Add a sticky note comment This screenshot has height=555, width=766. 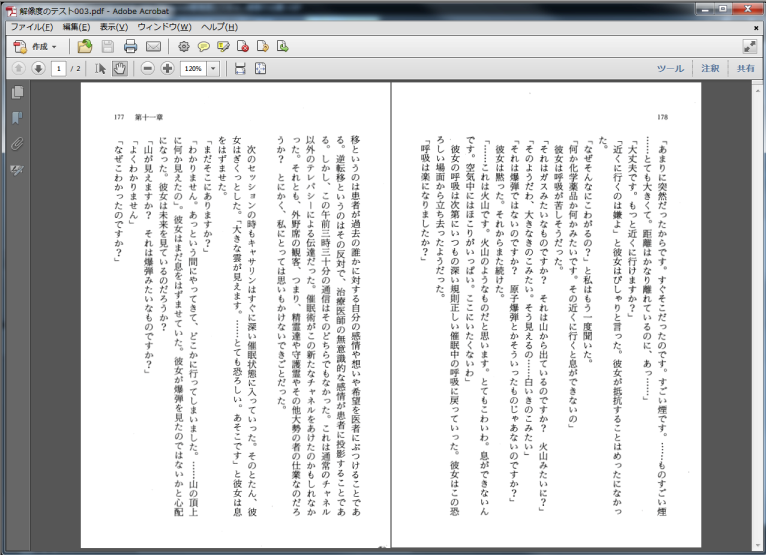(203, 46)
